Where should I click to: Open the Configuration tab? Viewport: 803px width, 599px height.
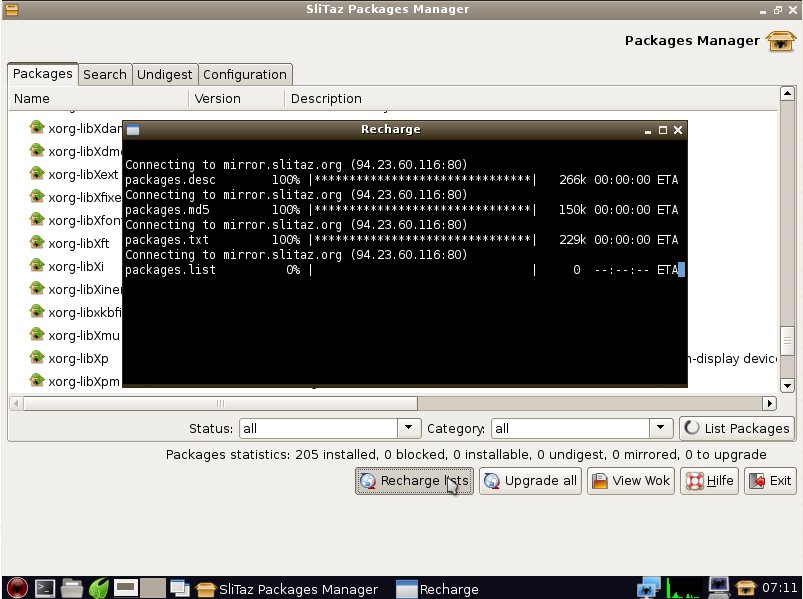click(x=245, y=75)
